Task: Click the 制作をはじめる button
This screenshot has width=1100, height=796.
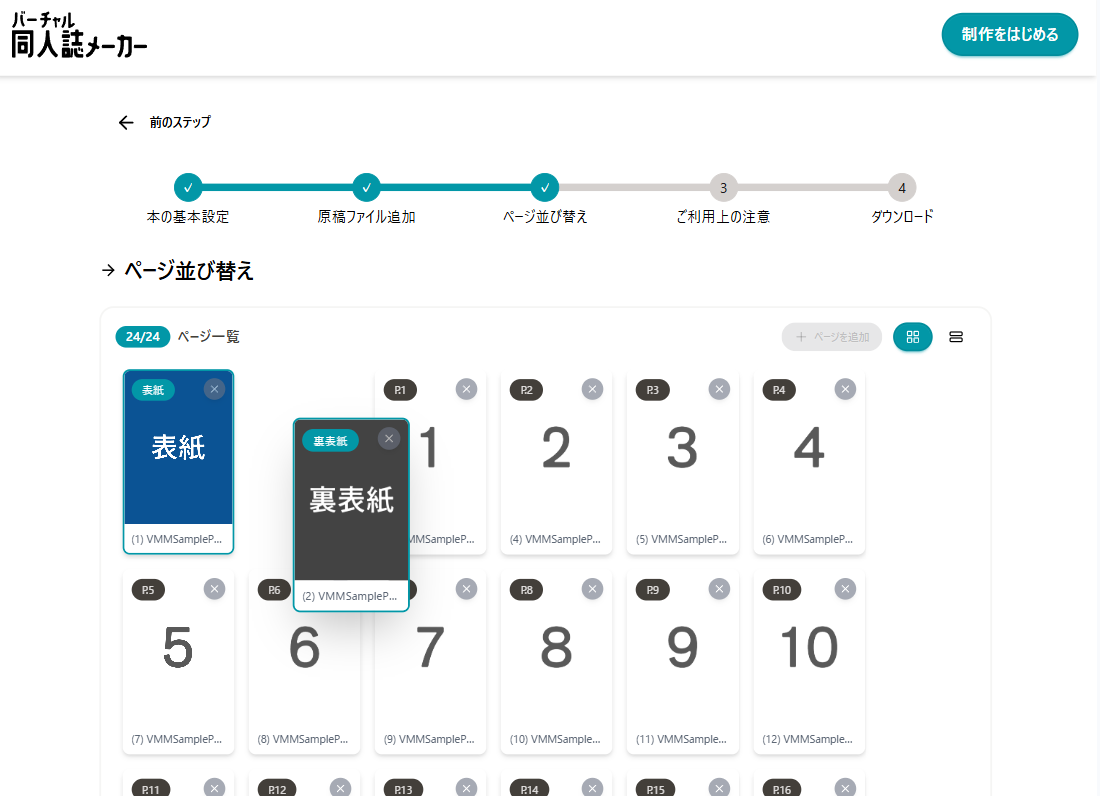Action: (x=1010, y=34)
